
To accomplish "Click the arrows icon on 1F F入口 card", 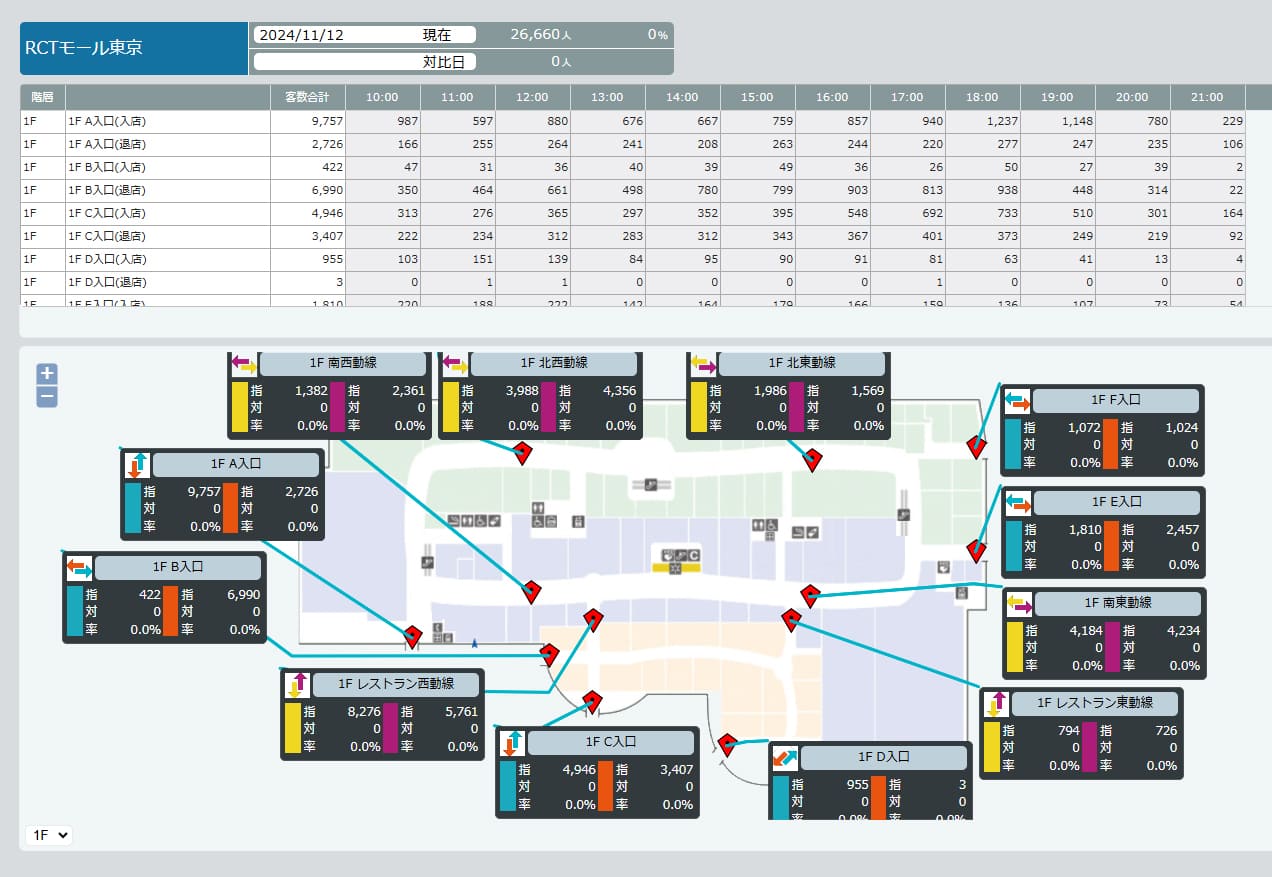I will click(1017, 401).
